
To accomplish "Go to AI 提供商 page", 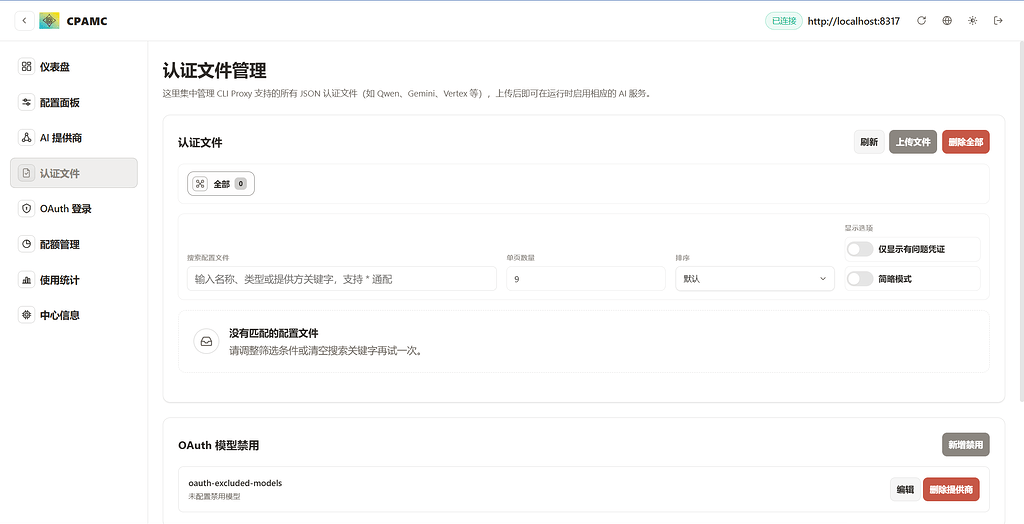I will click(74, 137).
